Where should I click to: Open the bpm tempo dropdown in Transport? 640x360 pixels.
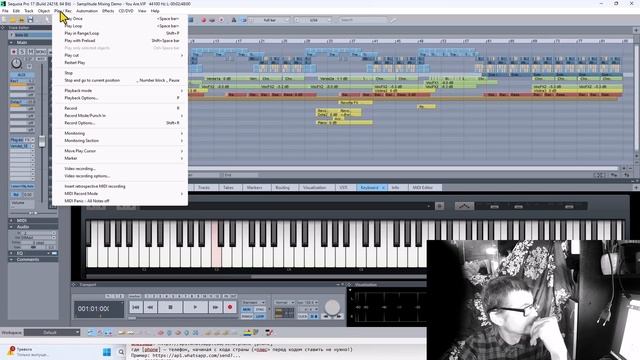307,302
